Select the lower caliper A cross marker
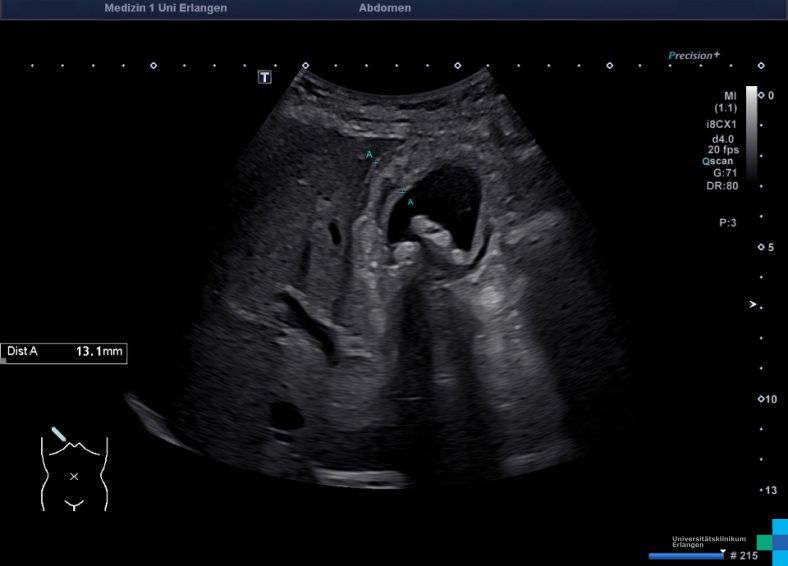This screenshot has height=566, width=788. 402,191
